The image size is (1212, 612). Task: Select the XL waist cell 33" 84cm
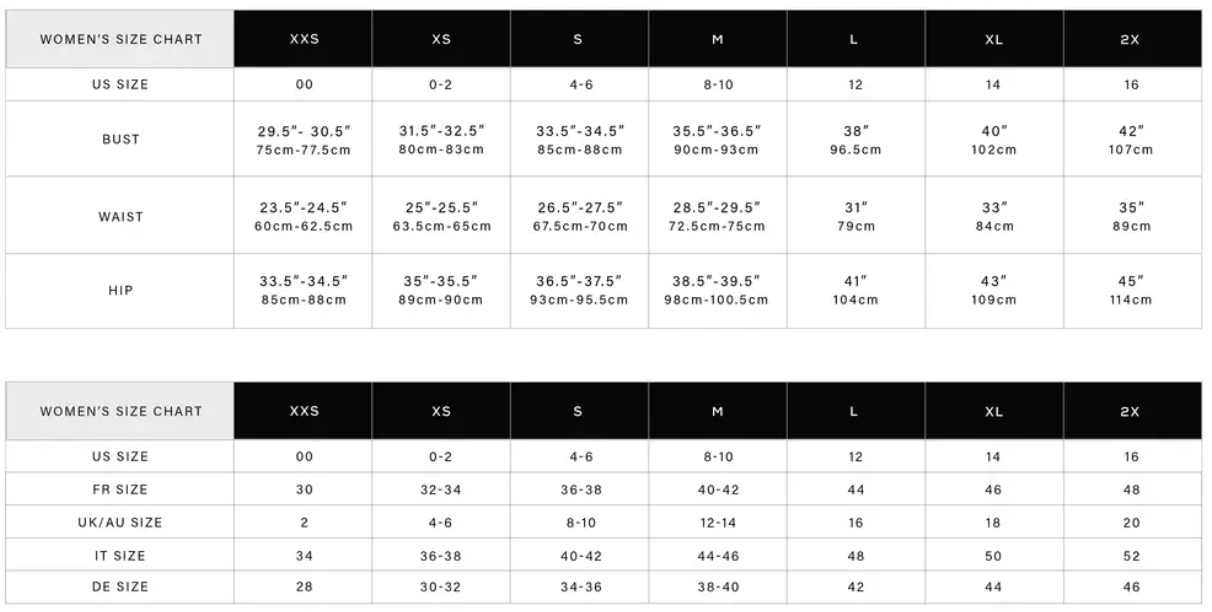point(993,216)
